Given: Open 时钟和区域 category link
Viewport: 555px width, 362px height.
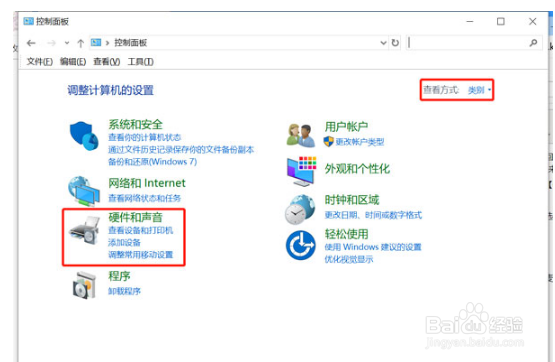Looking at the screenshot, I should click(x=352, y=200).
